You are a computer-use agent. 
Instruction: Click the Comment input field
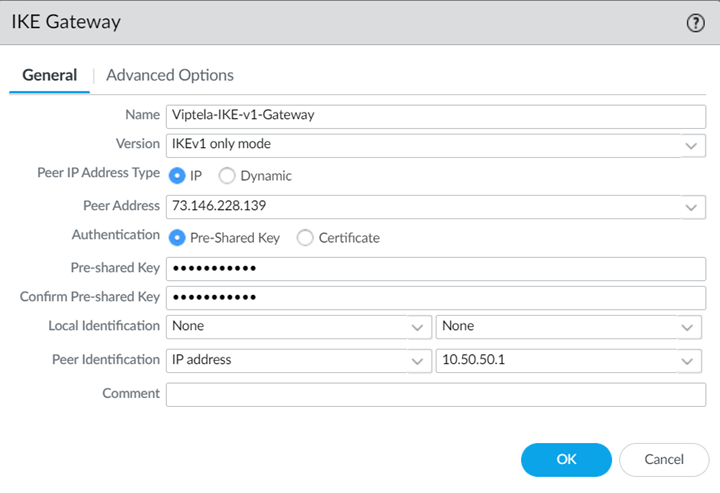[435, 394]
